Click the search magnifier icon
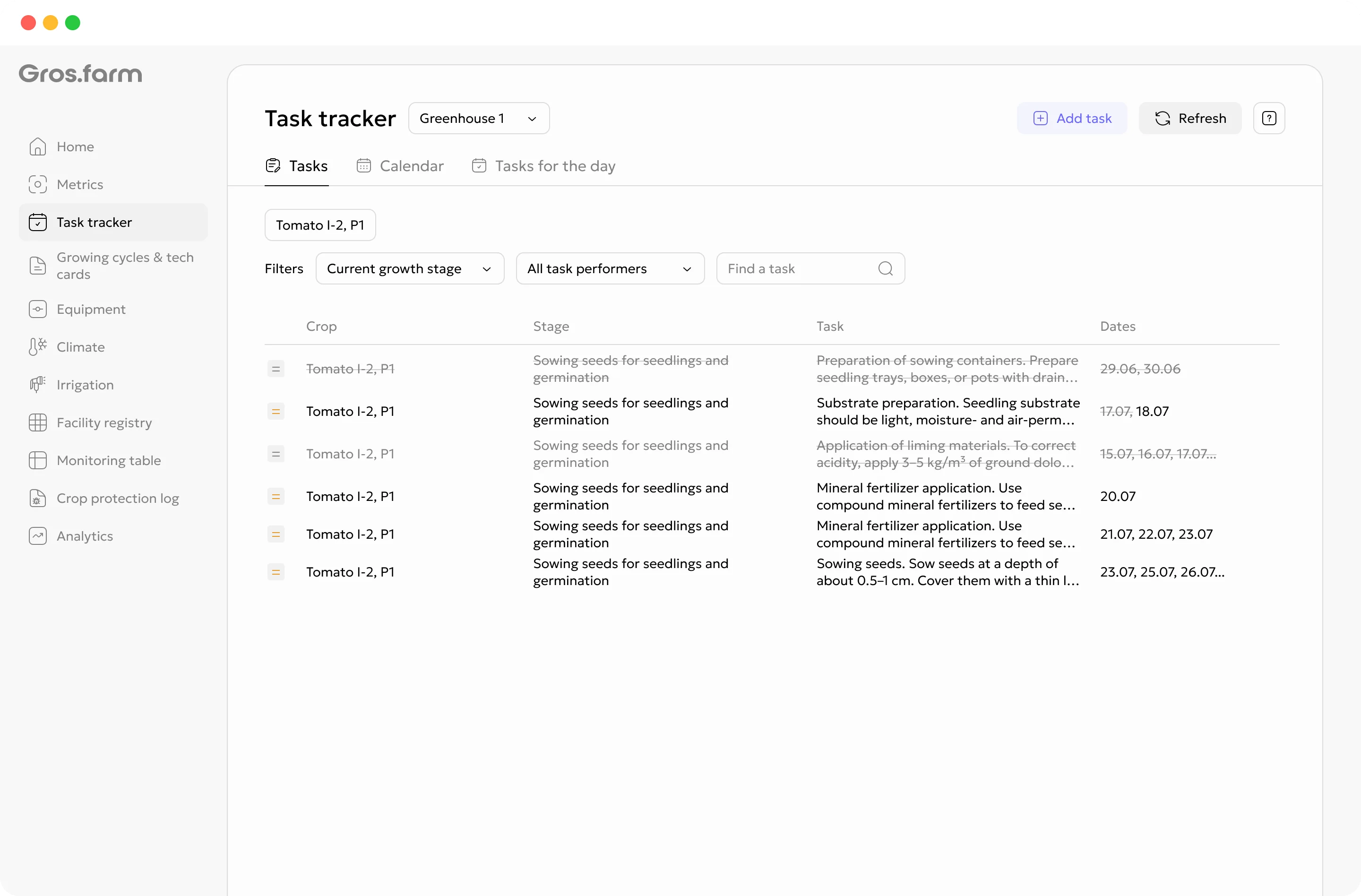 click(885, 269)
